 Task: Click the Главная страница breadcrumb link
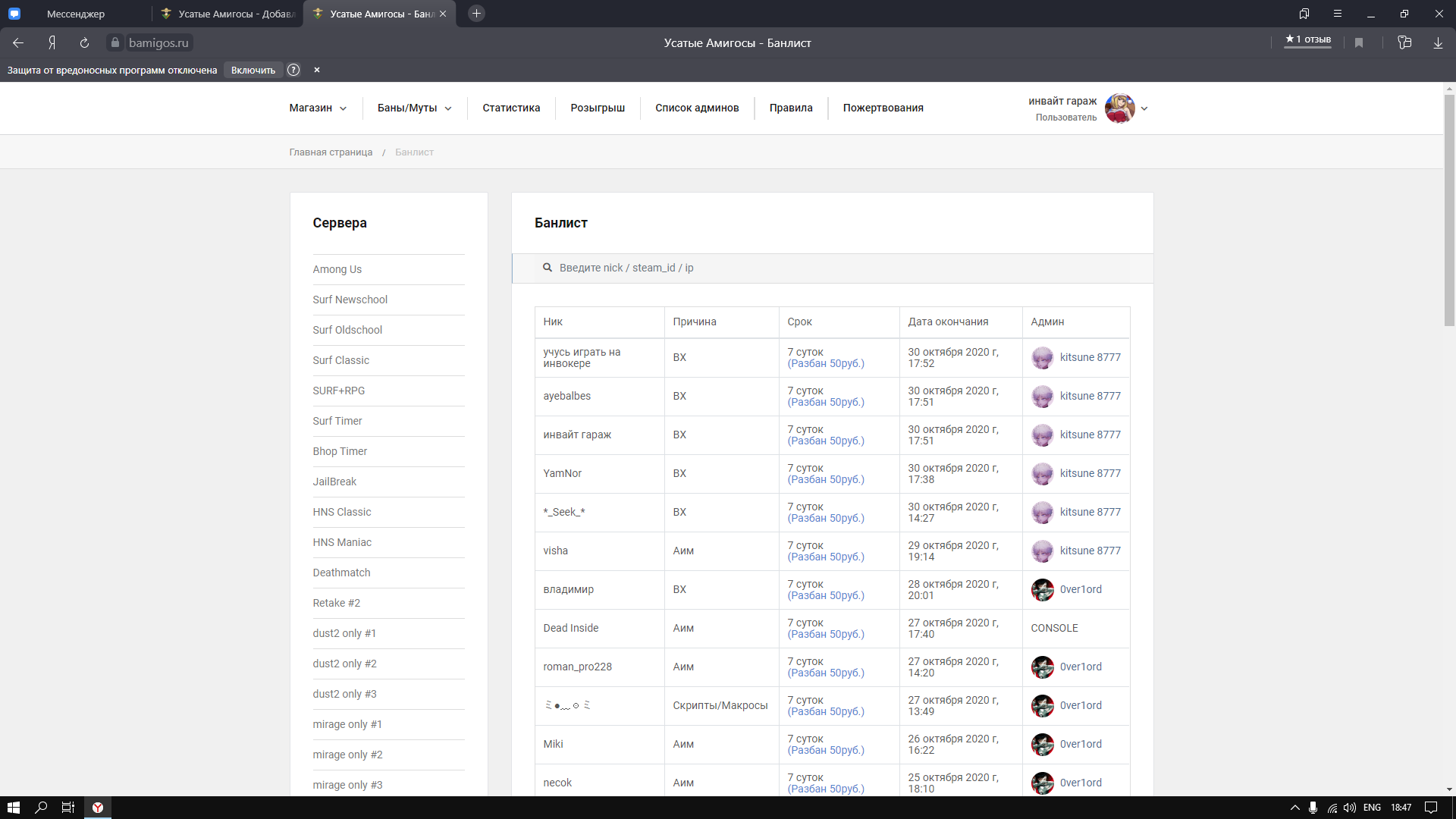[x=331, y=152]
